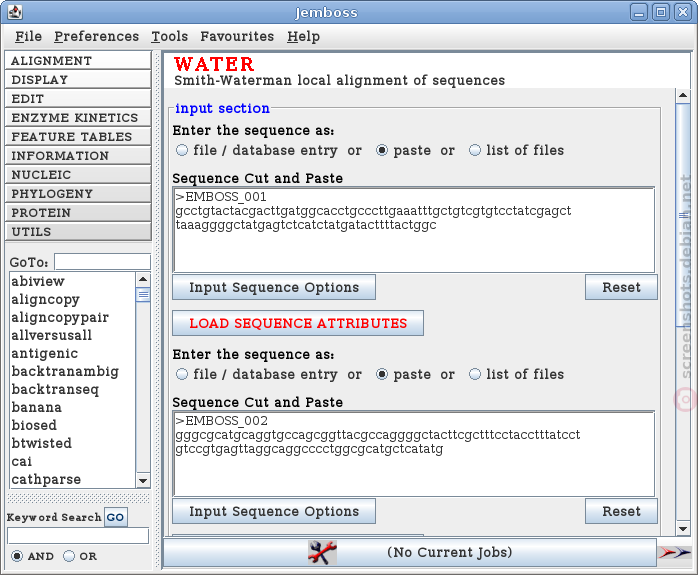This screenshot has height=575, width=698.
Task: Choose AND keyword search mode
Action: pos(17,556)
